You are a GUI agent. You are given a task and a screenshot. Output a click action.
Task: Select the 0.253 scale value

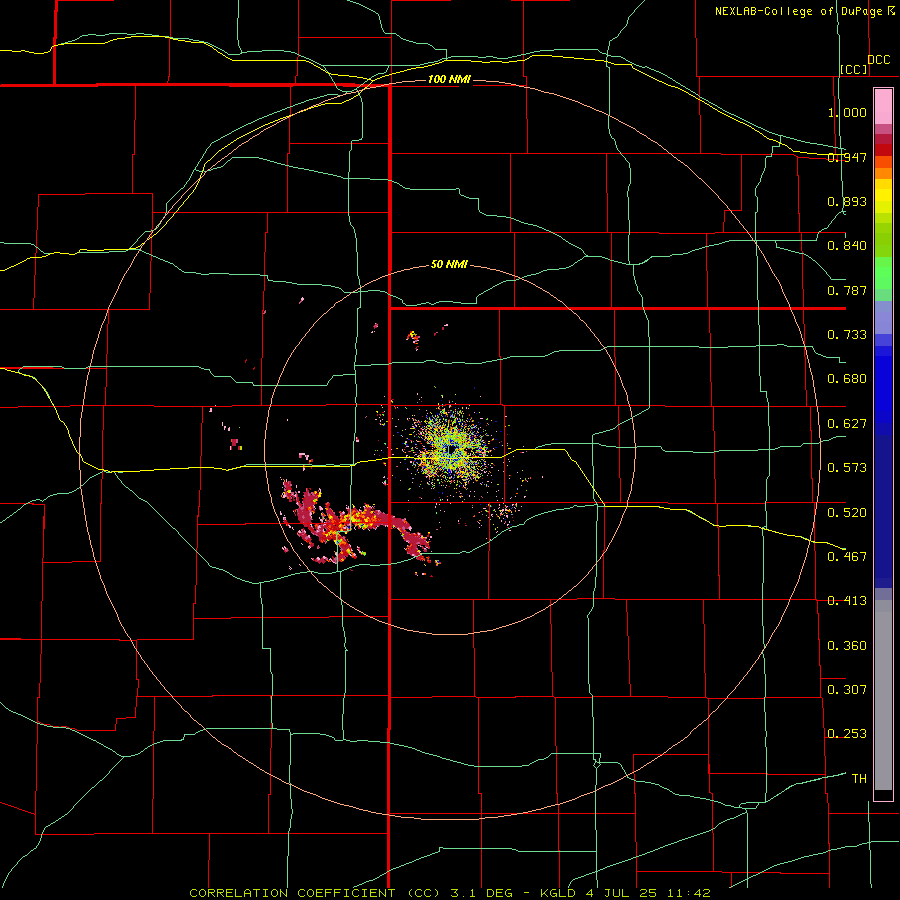(x=847, y=734)
